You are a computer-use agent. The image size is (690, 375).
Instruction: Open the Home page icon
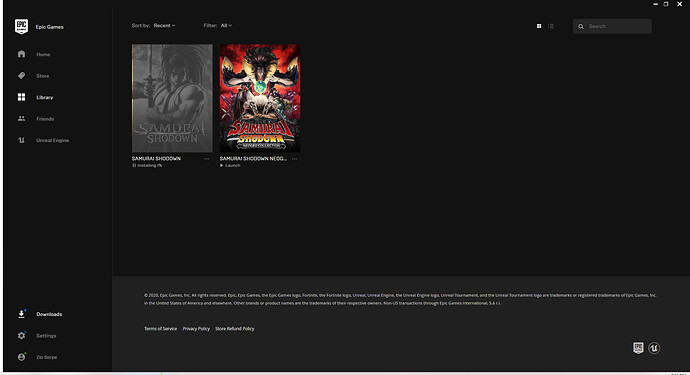(x=21, y=54)
